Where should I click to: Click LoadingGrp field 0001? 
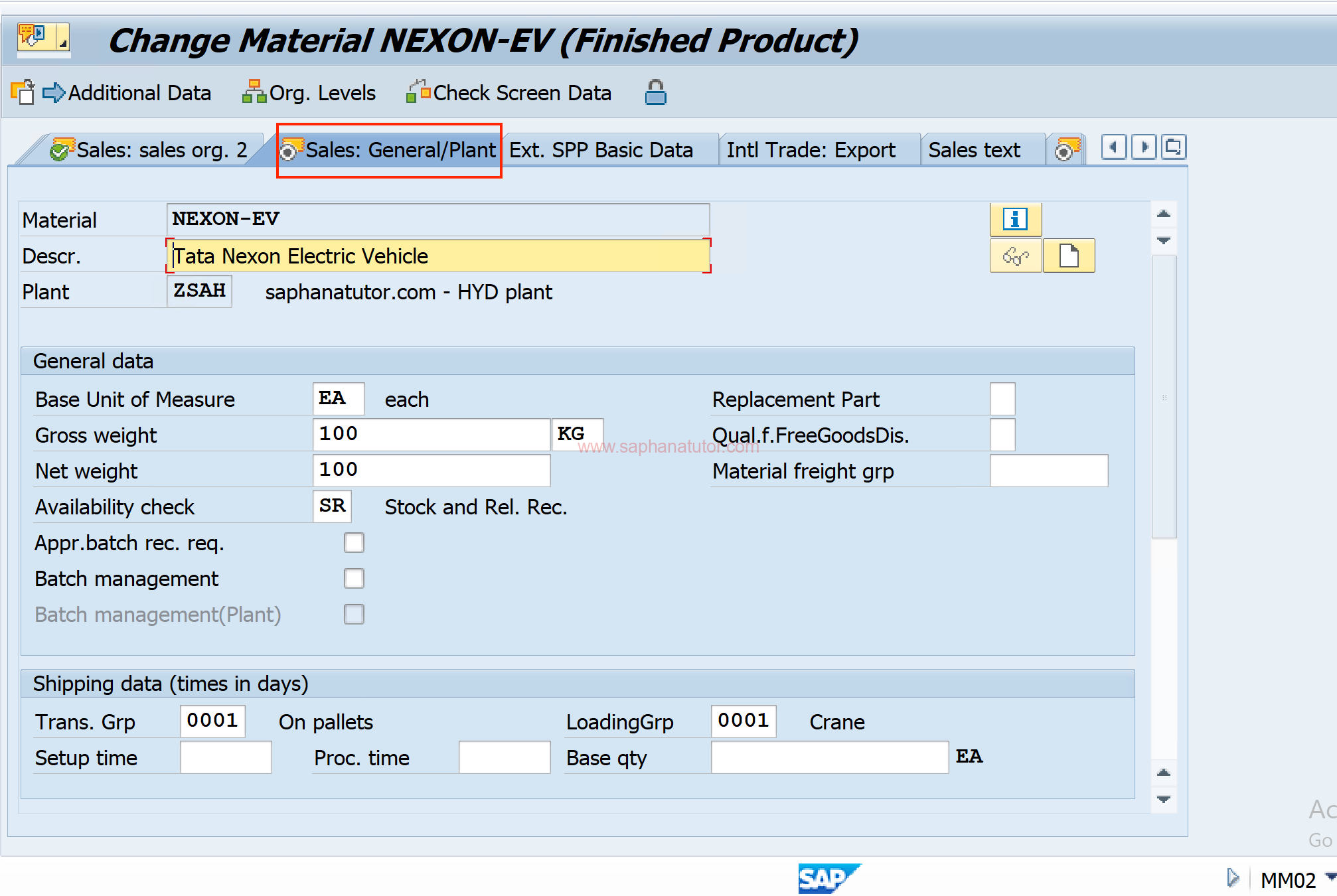click(744, 721)
